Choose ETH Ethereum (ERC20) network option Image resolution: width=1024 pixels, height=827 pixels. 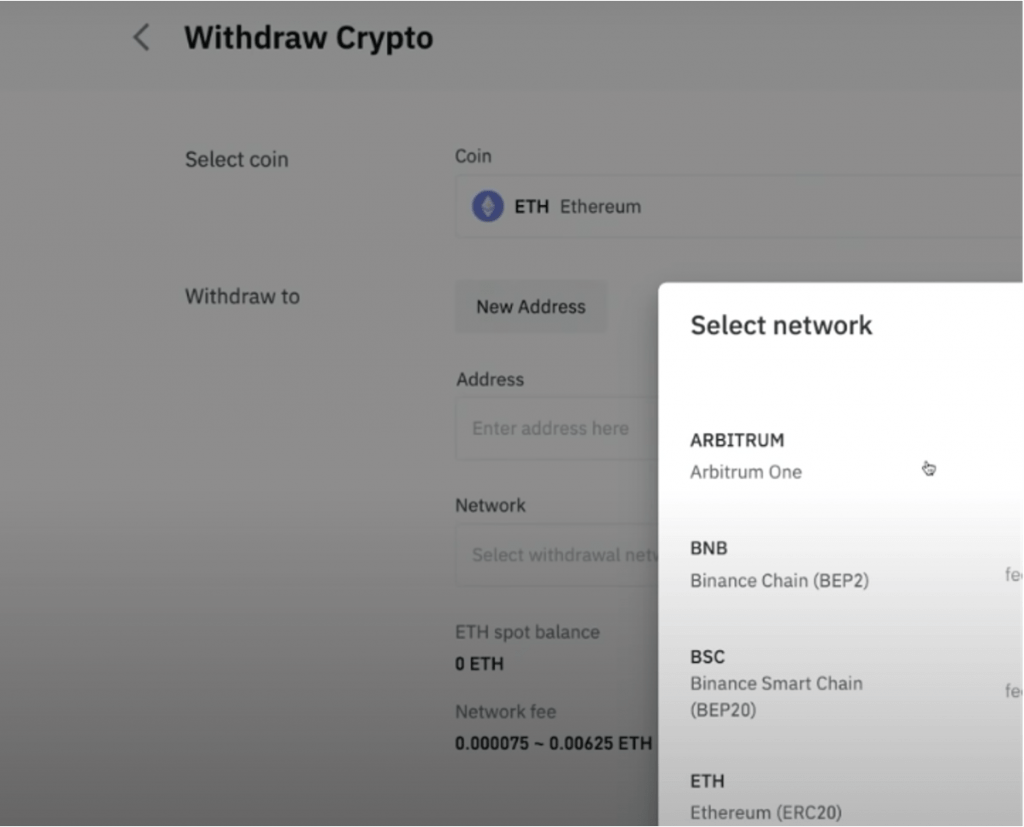[800, 796]
